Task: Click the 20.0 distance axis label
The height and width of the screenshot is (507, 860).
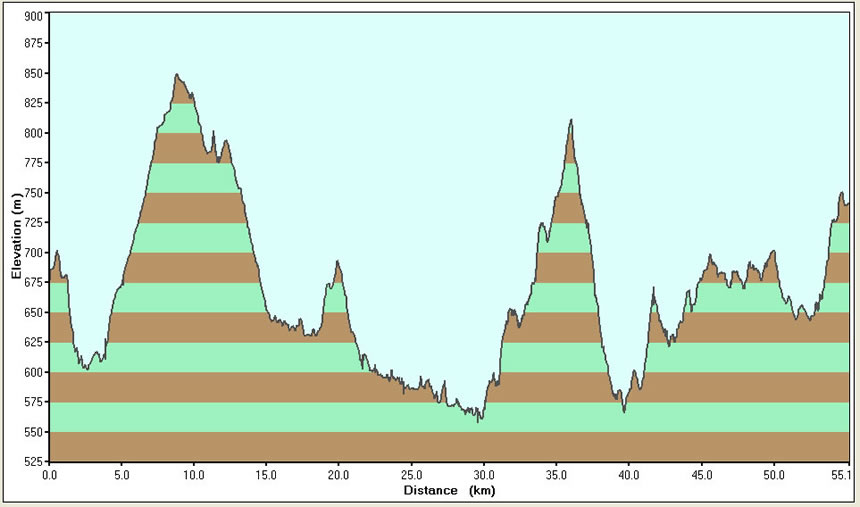Action: tap(338, 475)
